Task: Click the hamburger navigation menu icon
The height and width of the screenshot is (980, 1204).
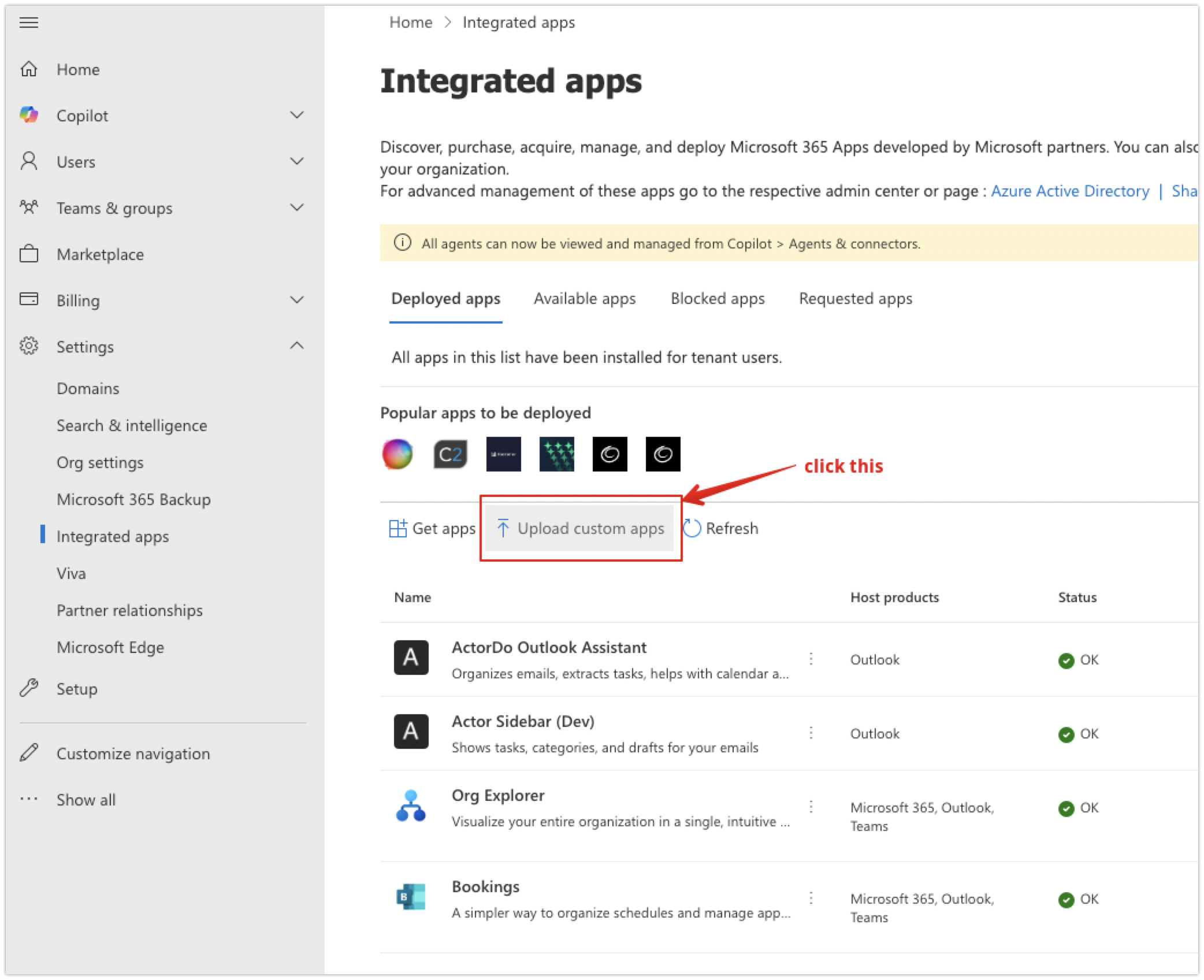Action: coord(29,23)
